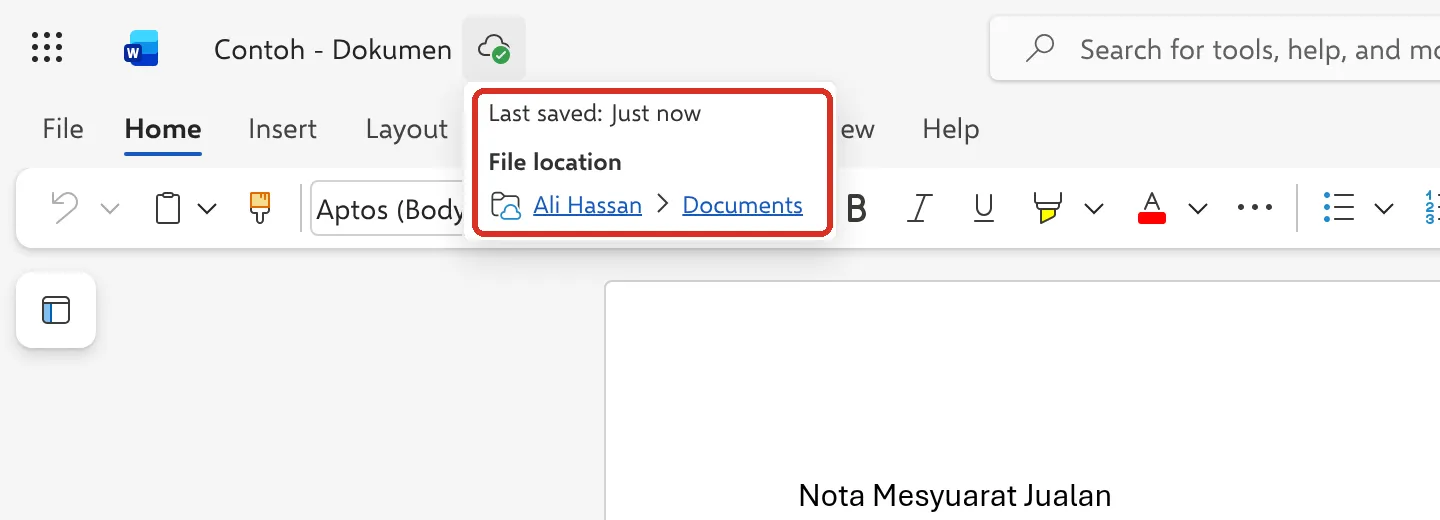Switch to the Insert tab

click(282, 129)
